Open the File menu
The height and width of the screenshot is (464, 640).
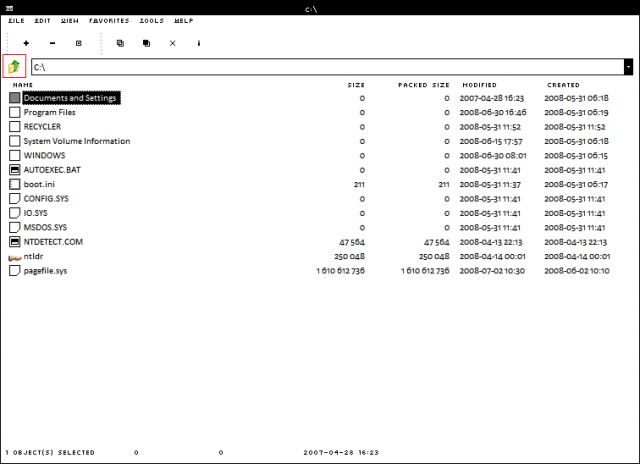point(16,21)
